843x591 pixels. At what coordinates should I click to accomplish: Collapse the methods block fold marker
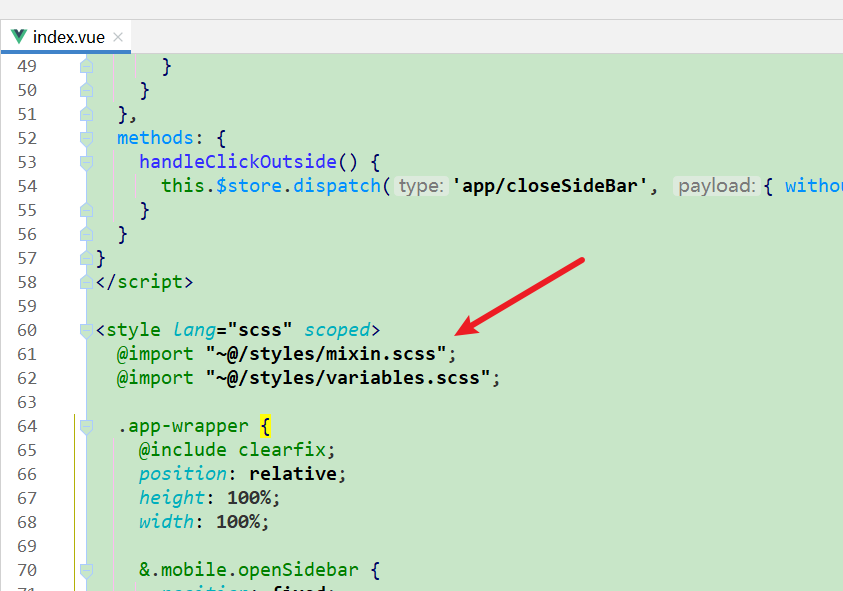(x=86, y=137)
